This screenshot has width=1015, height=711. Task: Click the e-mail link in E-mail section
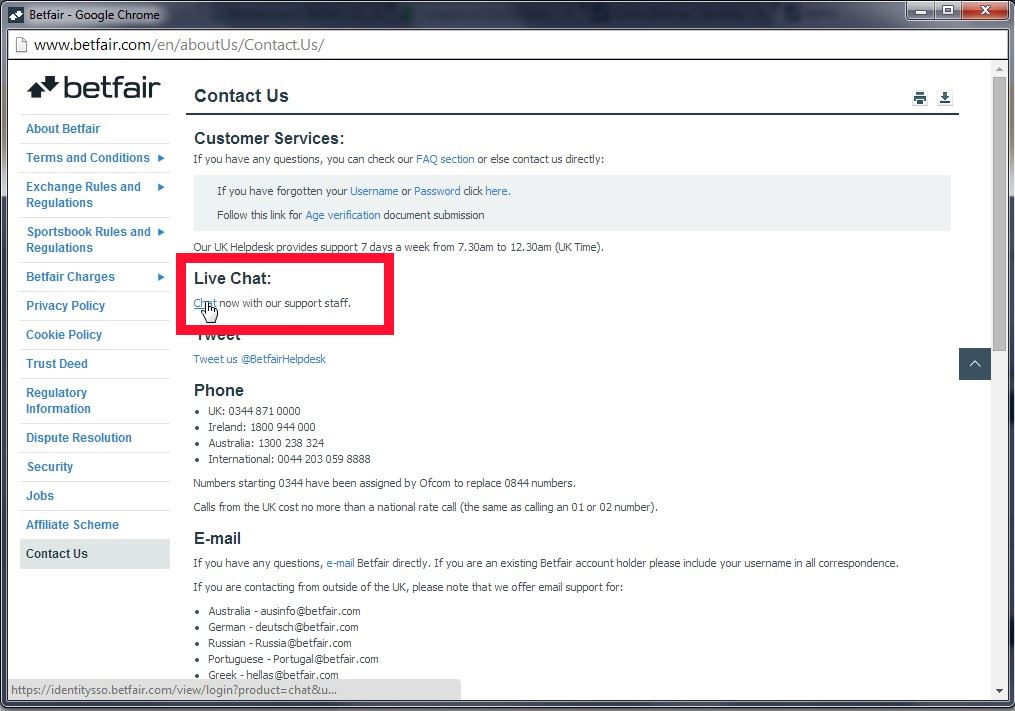(340, 563)
